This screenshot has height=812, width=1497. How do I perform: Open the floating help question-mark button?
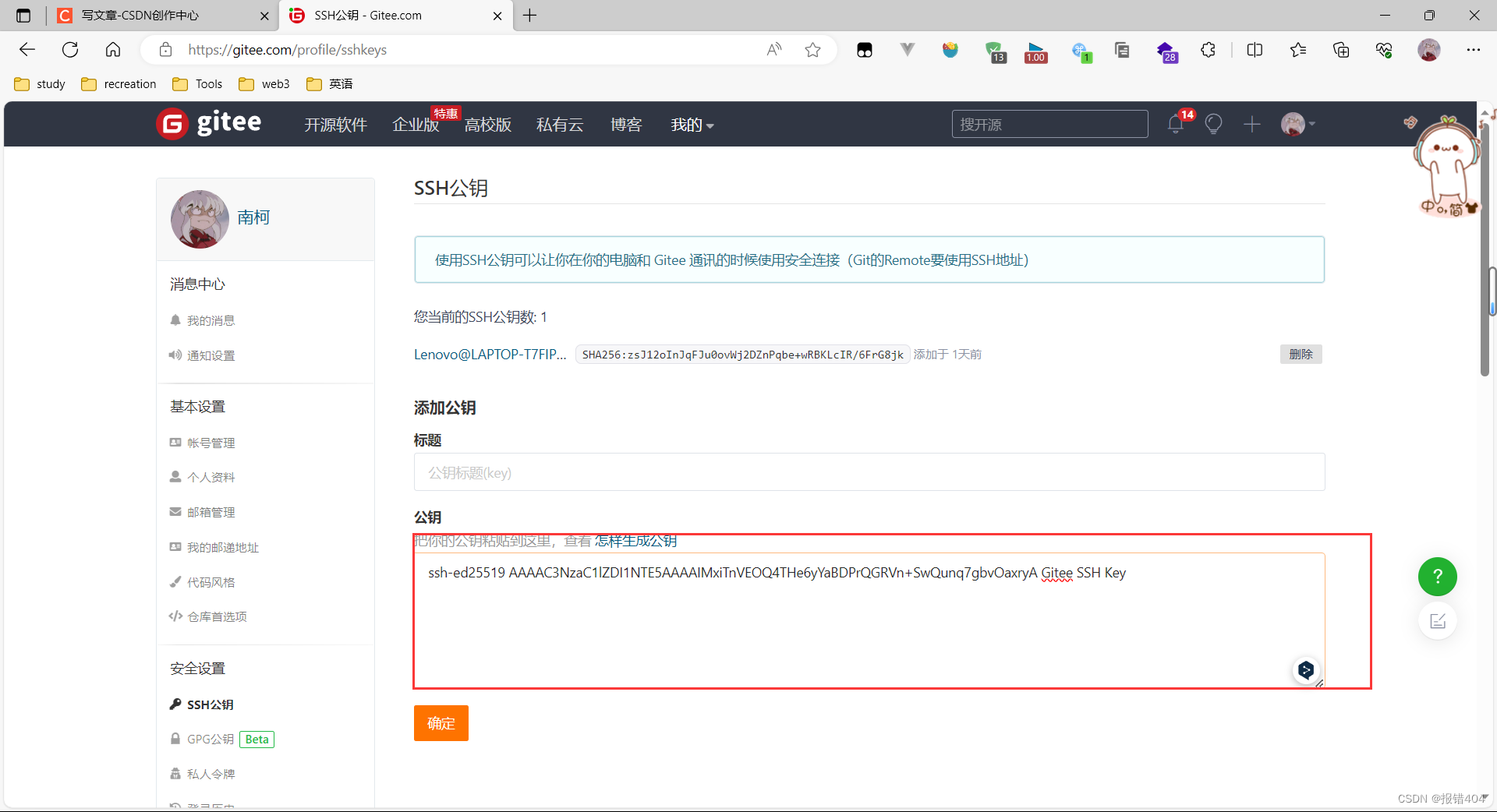click(x=1437, y=577)
